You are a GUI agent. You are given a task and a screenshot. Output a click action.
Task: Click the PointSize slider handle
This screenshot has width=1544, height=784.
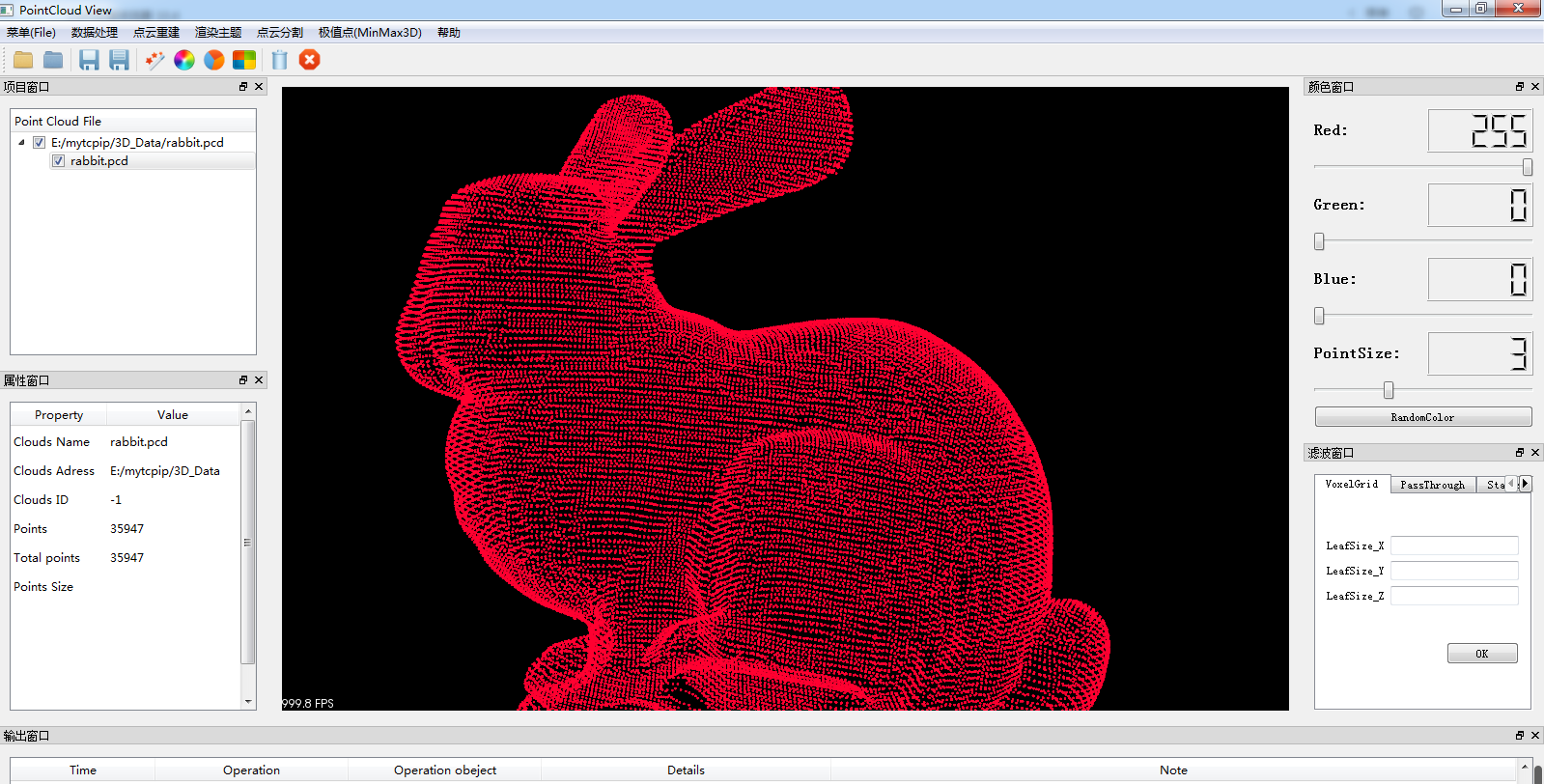pos(1389,390)
